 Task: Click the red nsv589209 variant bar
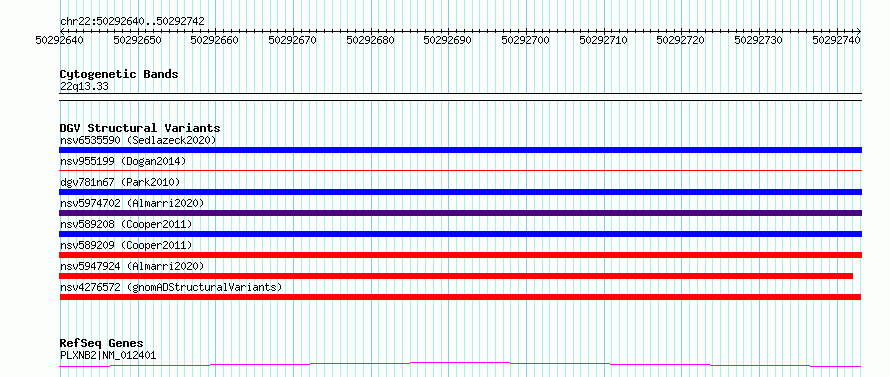point(460,255)
